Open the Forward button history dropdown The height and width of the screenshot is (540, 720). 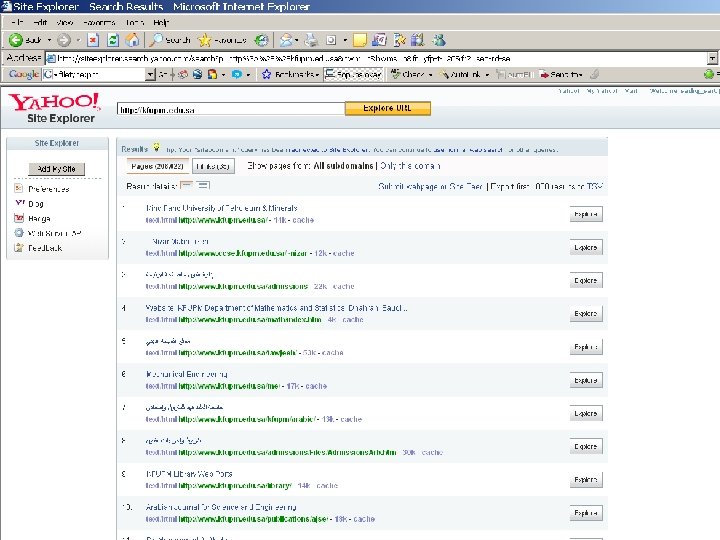(78, 40)
